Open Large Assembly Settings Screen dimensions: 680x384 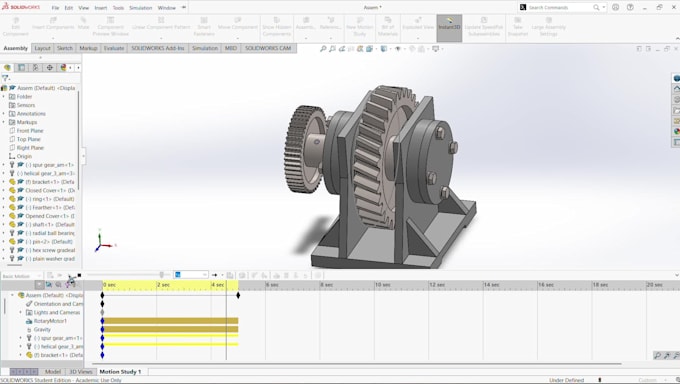point(549,26)
